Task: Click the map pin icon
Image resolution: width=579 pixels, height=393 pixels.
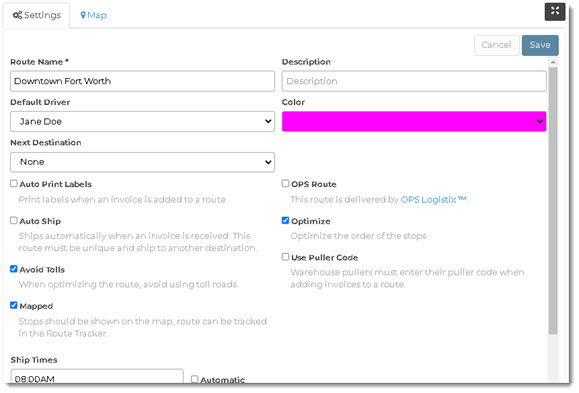Action: point(83,15)
